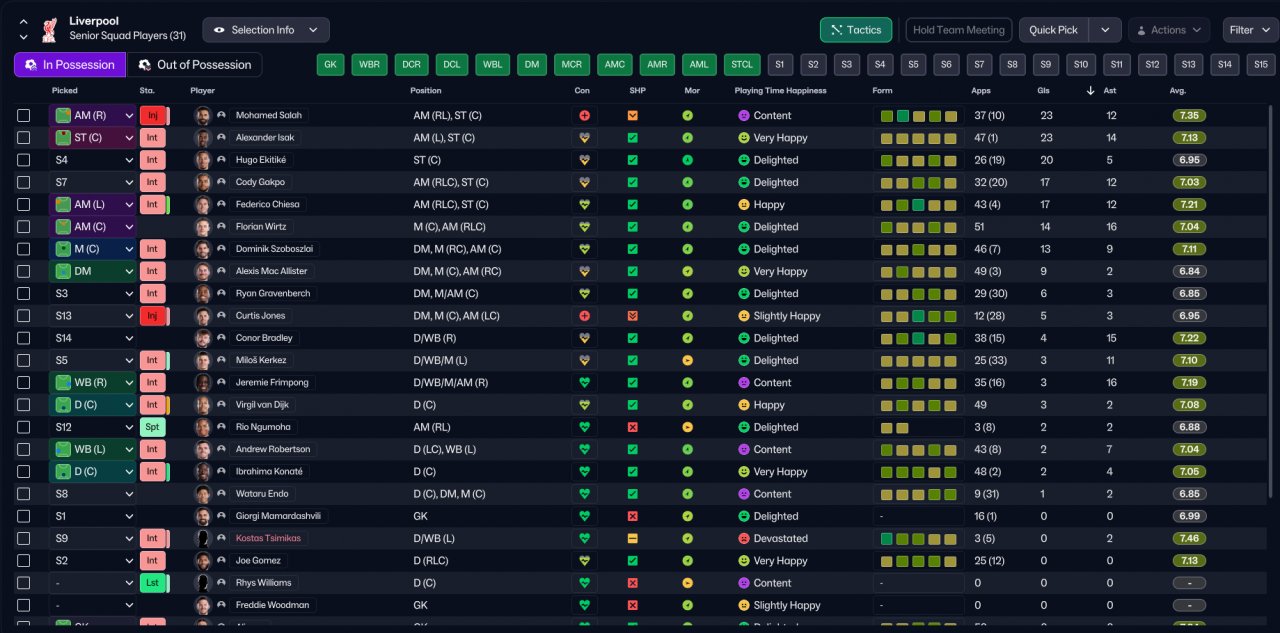Open the Quick Pick arrow dropdown

click(1105, 30)
